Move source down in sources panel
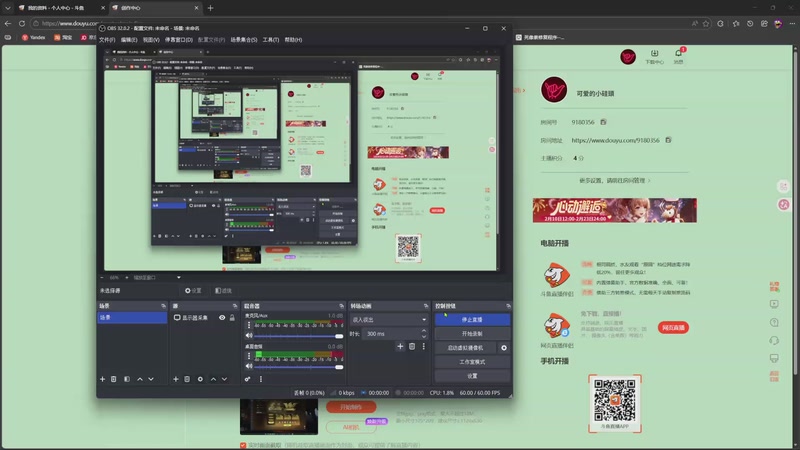 coord(224,379)
